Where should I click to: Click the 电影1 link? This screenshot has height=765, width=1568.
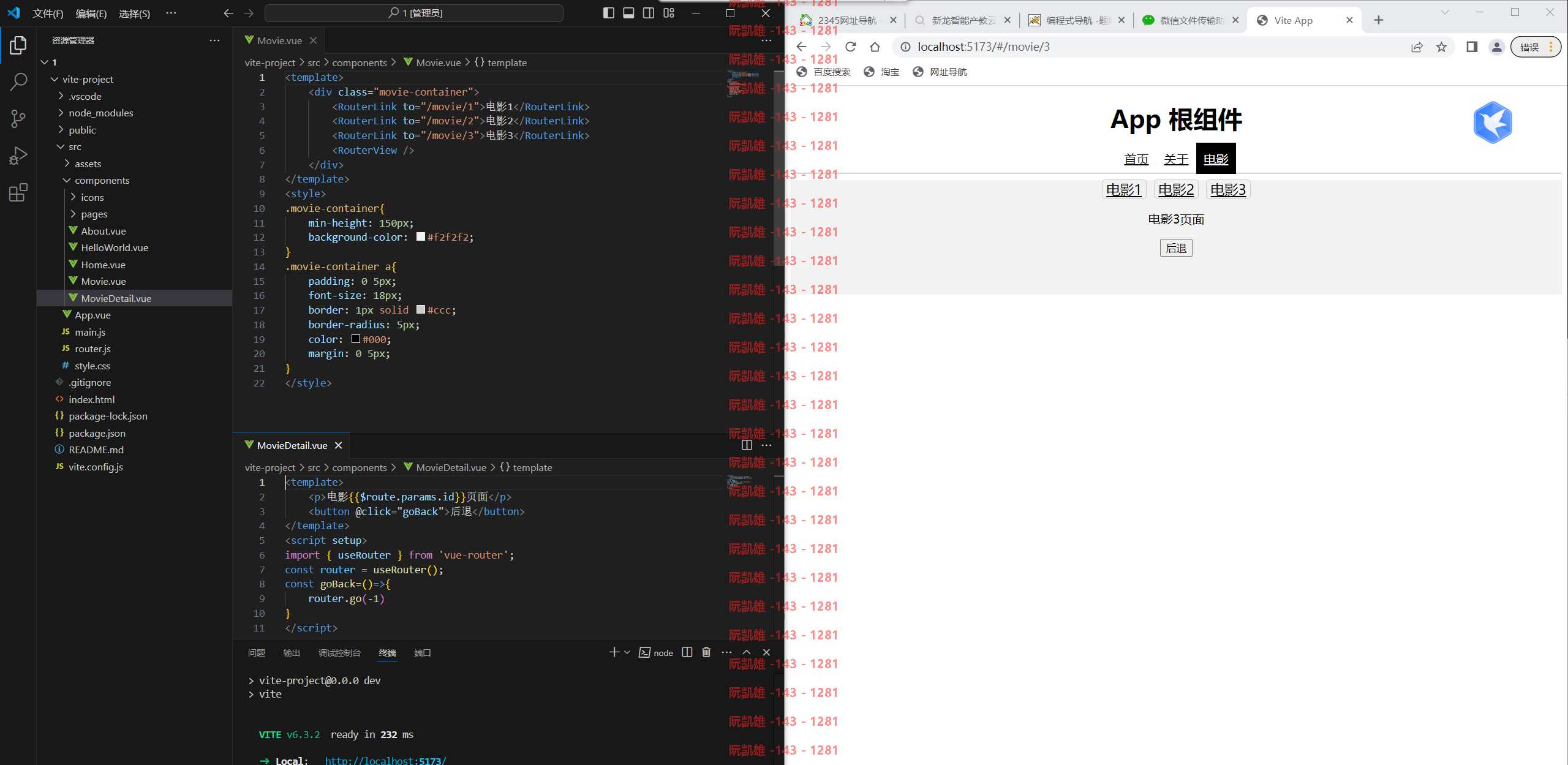coord(1123,190)
